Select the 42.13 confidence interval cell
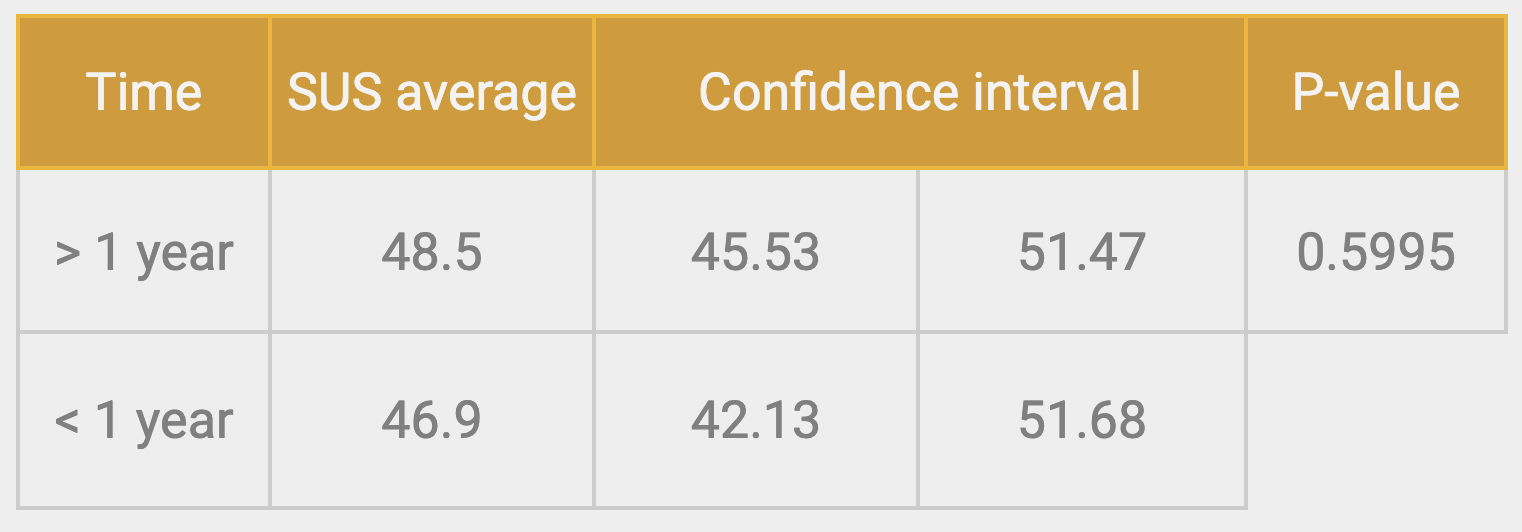The width and height of the screenshot is (1522, 532). click(x=756, y=420)
